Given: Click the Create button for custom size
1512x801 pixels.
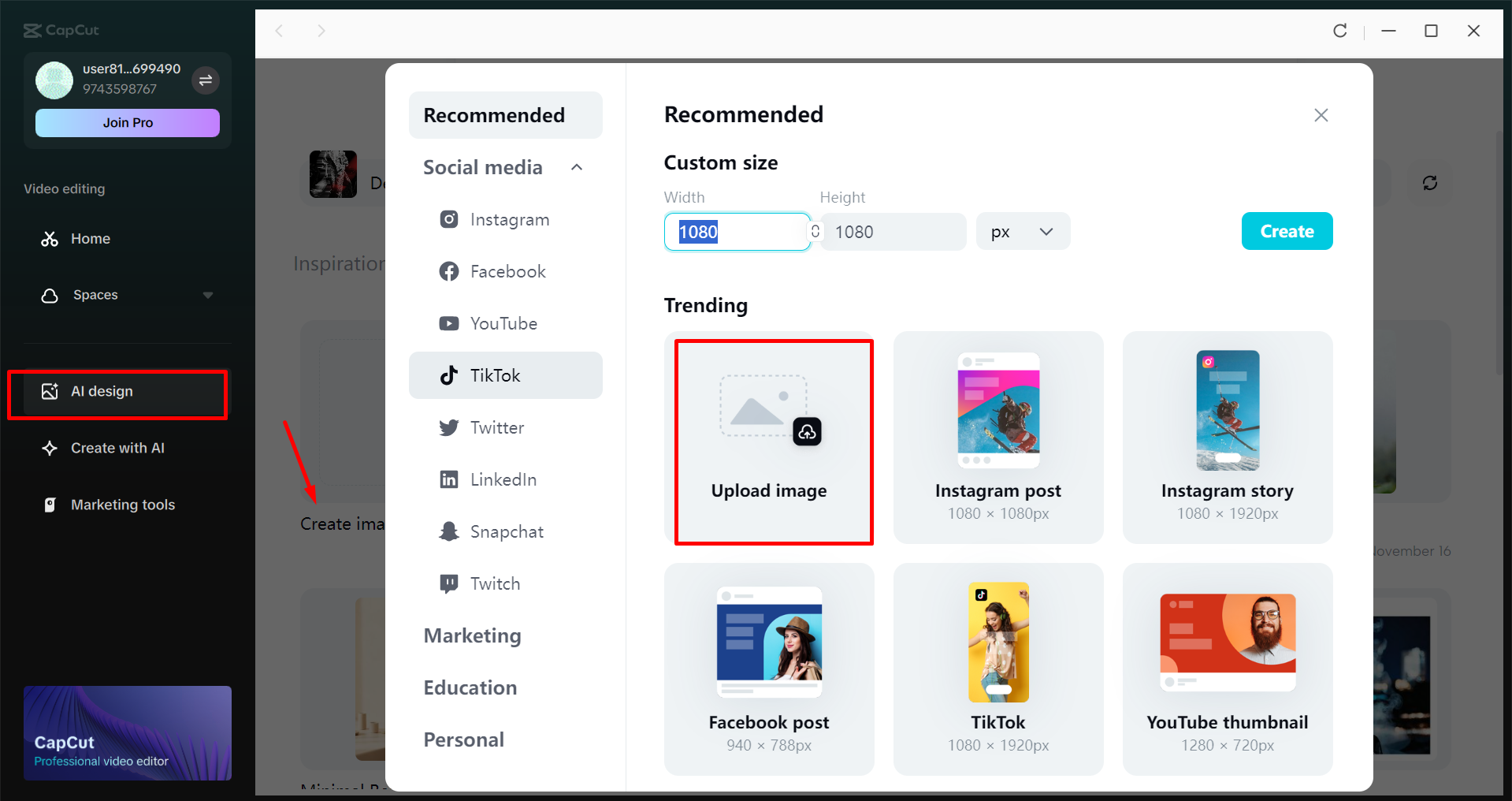Looking at the screenshot, I should click(1286, 231).
